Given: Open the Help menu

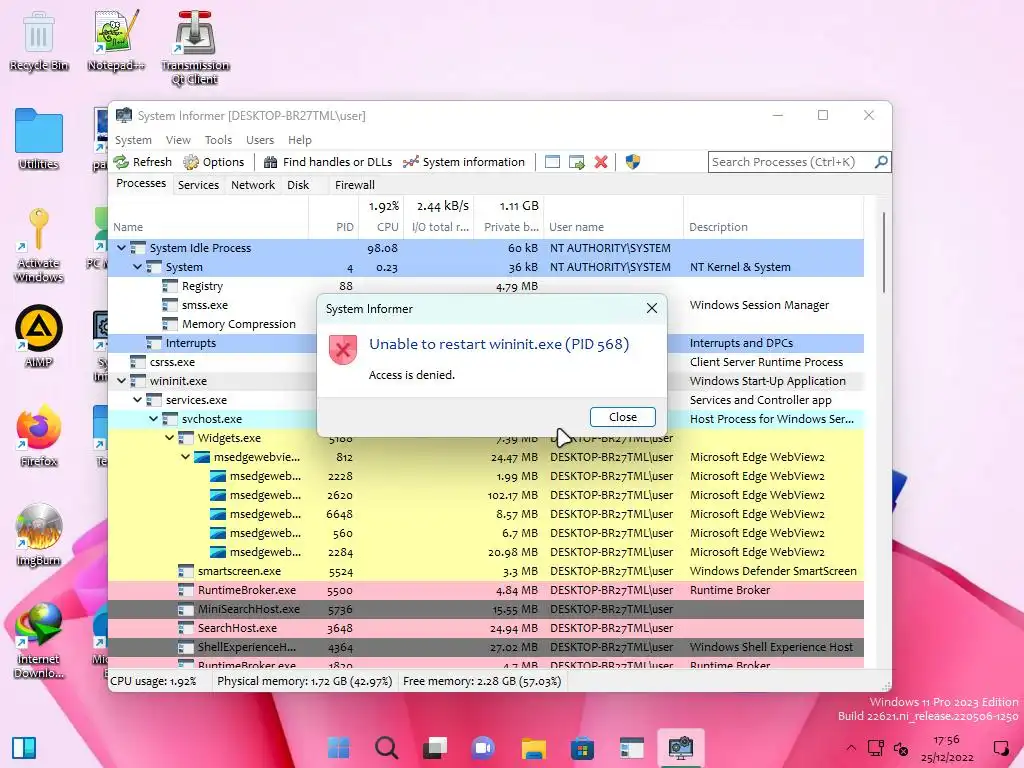Looking at the screenshot, I should [x=300, y=140].
